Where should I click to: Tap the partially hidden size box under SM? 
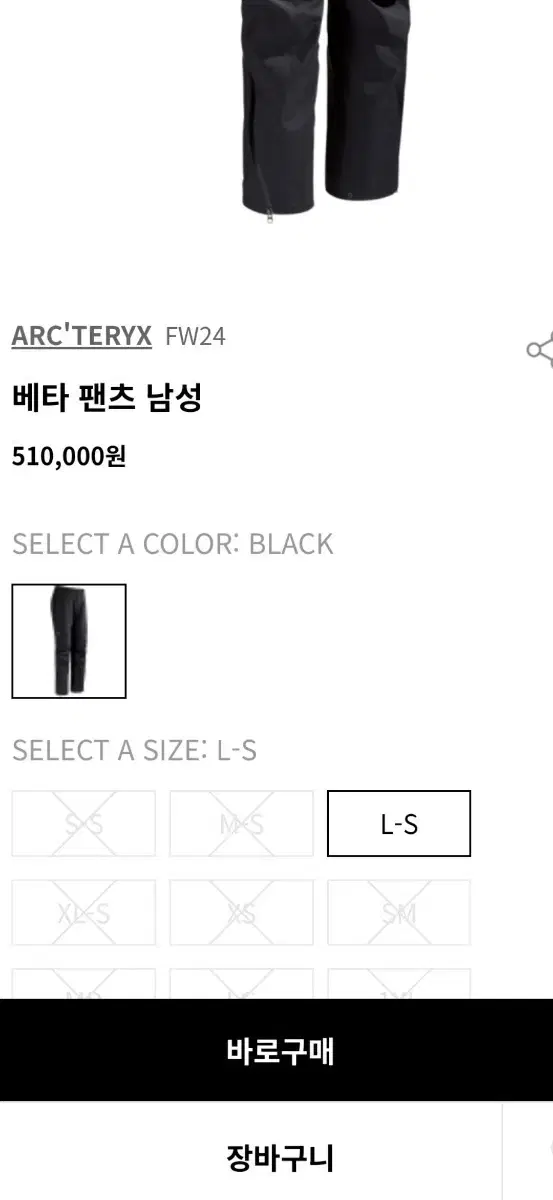point(399,984)
